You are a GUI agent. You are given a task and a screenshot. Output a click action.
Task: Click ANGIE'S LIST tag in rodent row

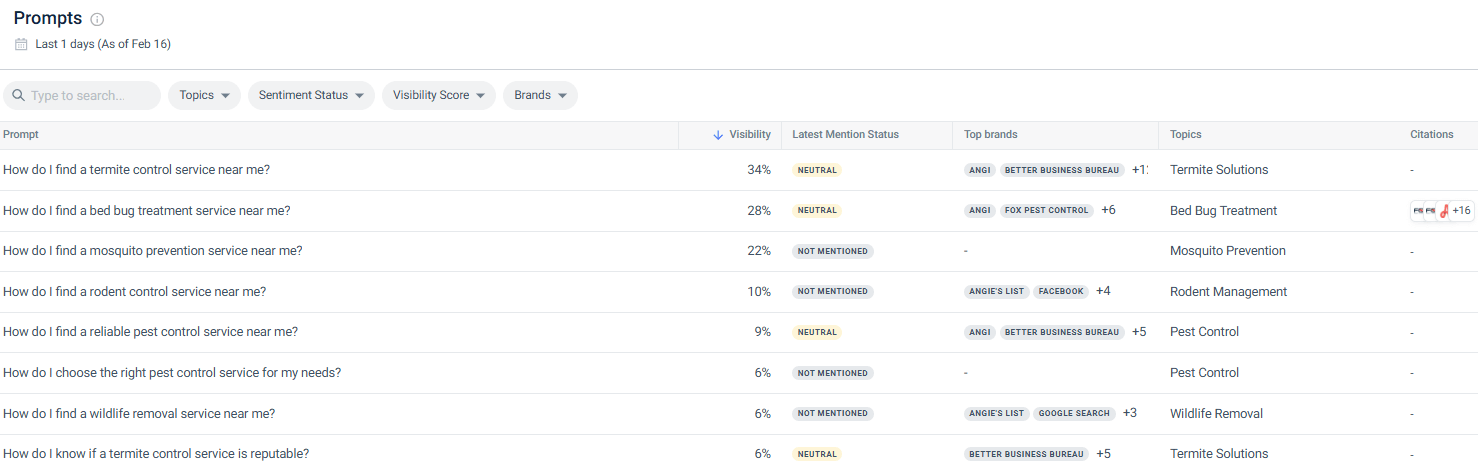[x=997, y=292]
